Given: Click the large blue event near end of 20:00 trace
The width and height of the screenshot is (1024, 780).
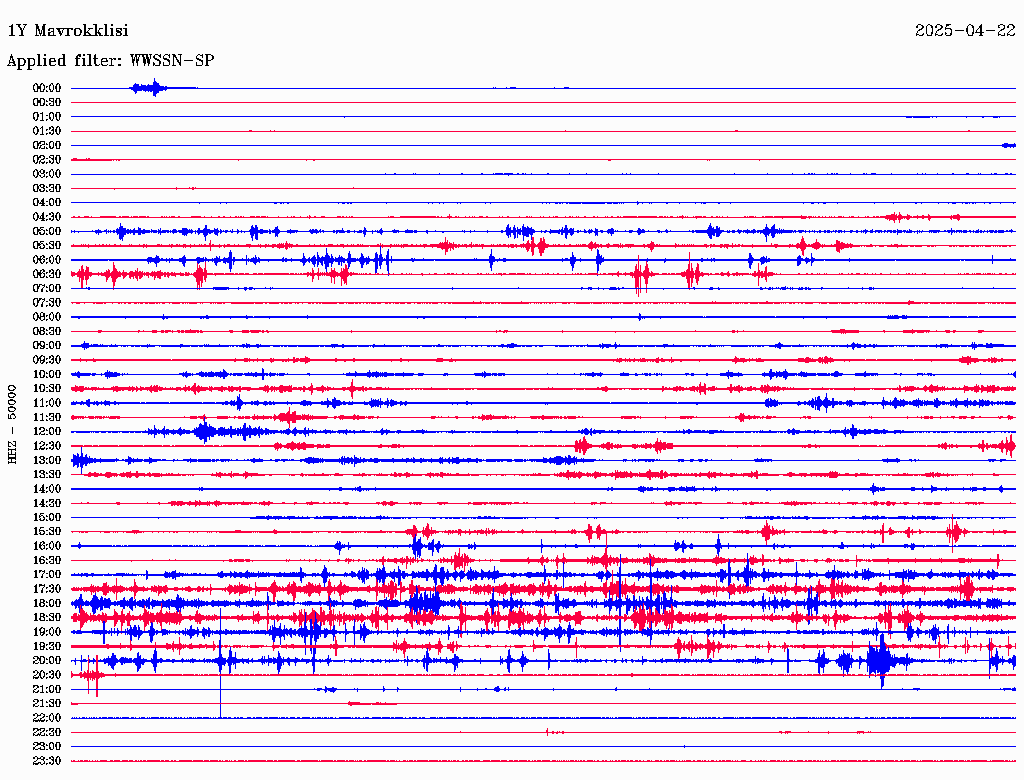Looking at the screenshot, I should 880,660.
